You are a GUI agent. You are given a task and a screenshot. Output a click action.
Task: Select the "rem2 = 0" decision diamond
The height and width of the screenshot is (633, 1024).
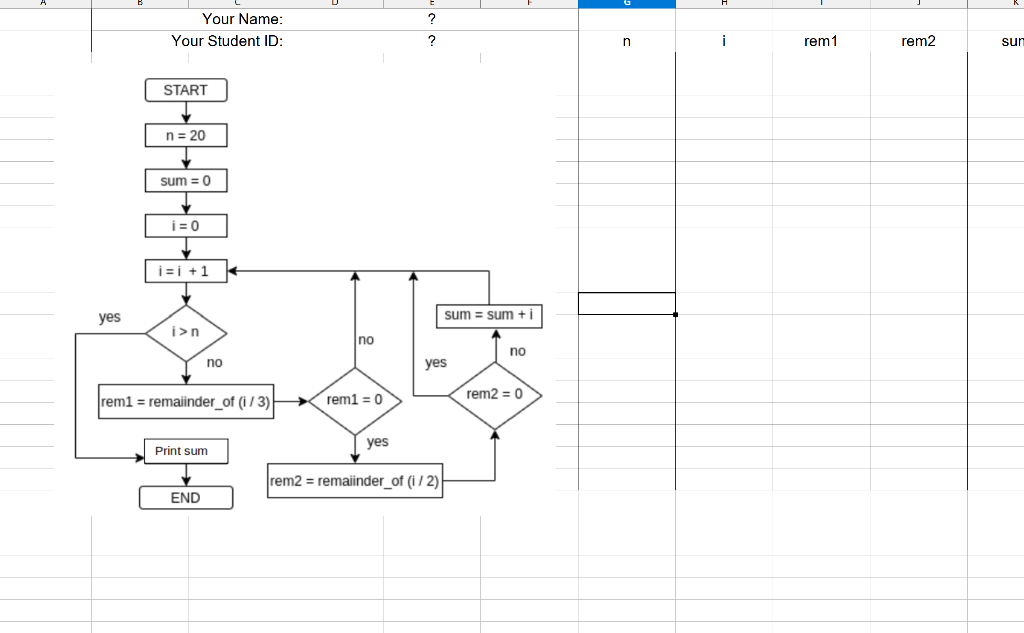coord(495,395)
